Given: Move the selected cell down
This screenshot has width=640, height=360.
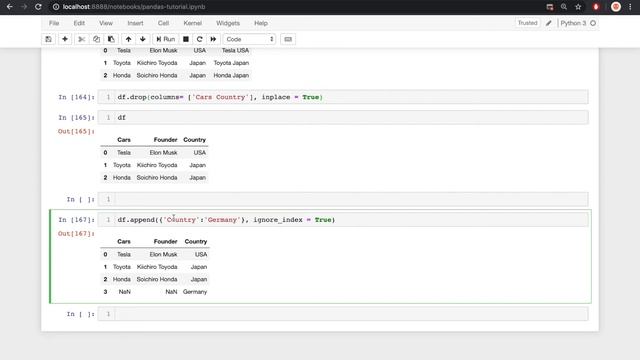Looking at the screenshot, I should (142, 39).
